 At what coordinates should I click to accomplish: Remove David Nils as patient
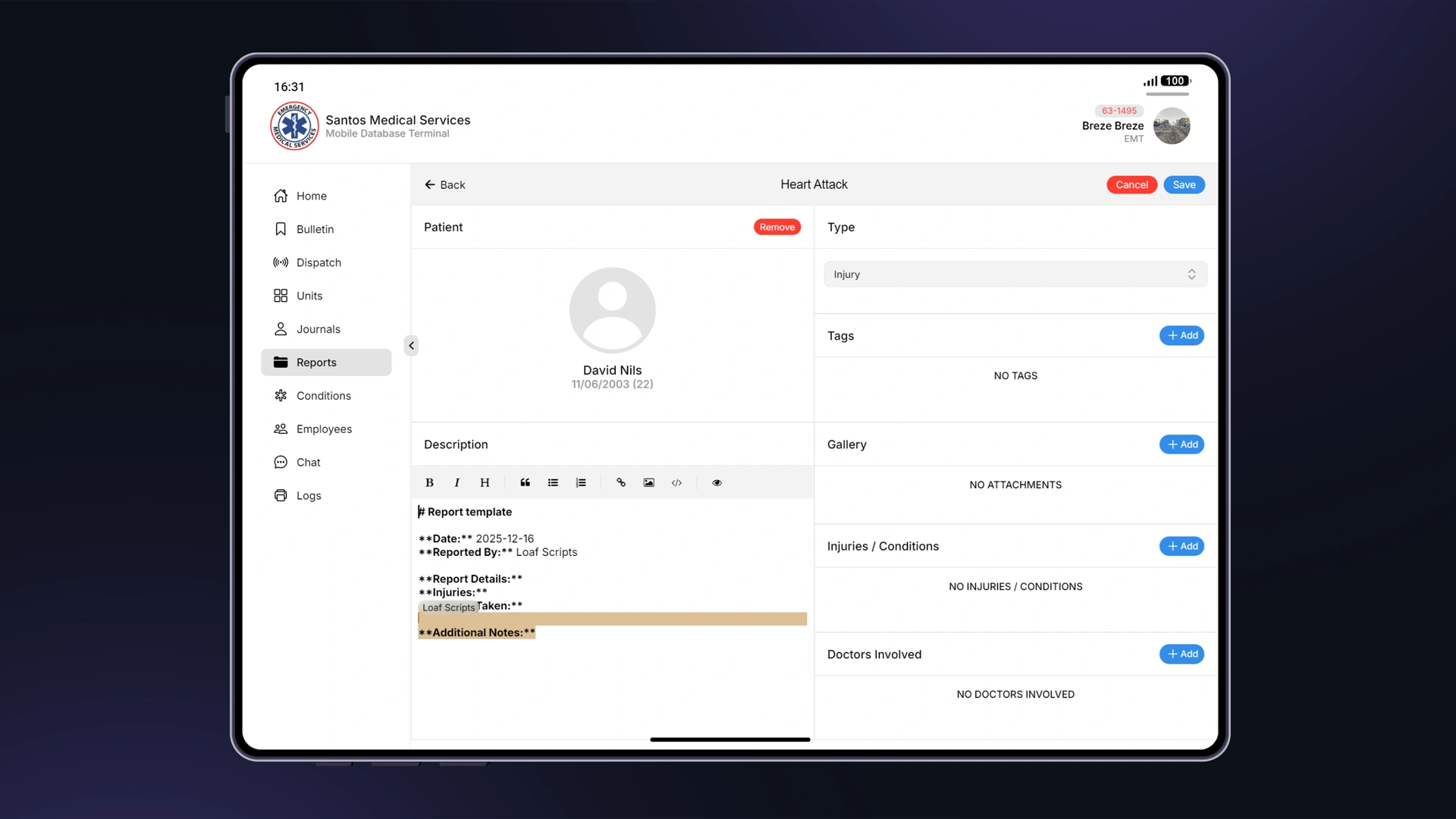tap(777, 227)
